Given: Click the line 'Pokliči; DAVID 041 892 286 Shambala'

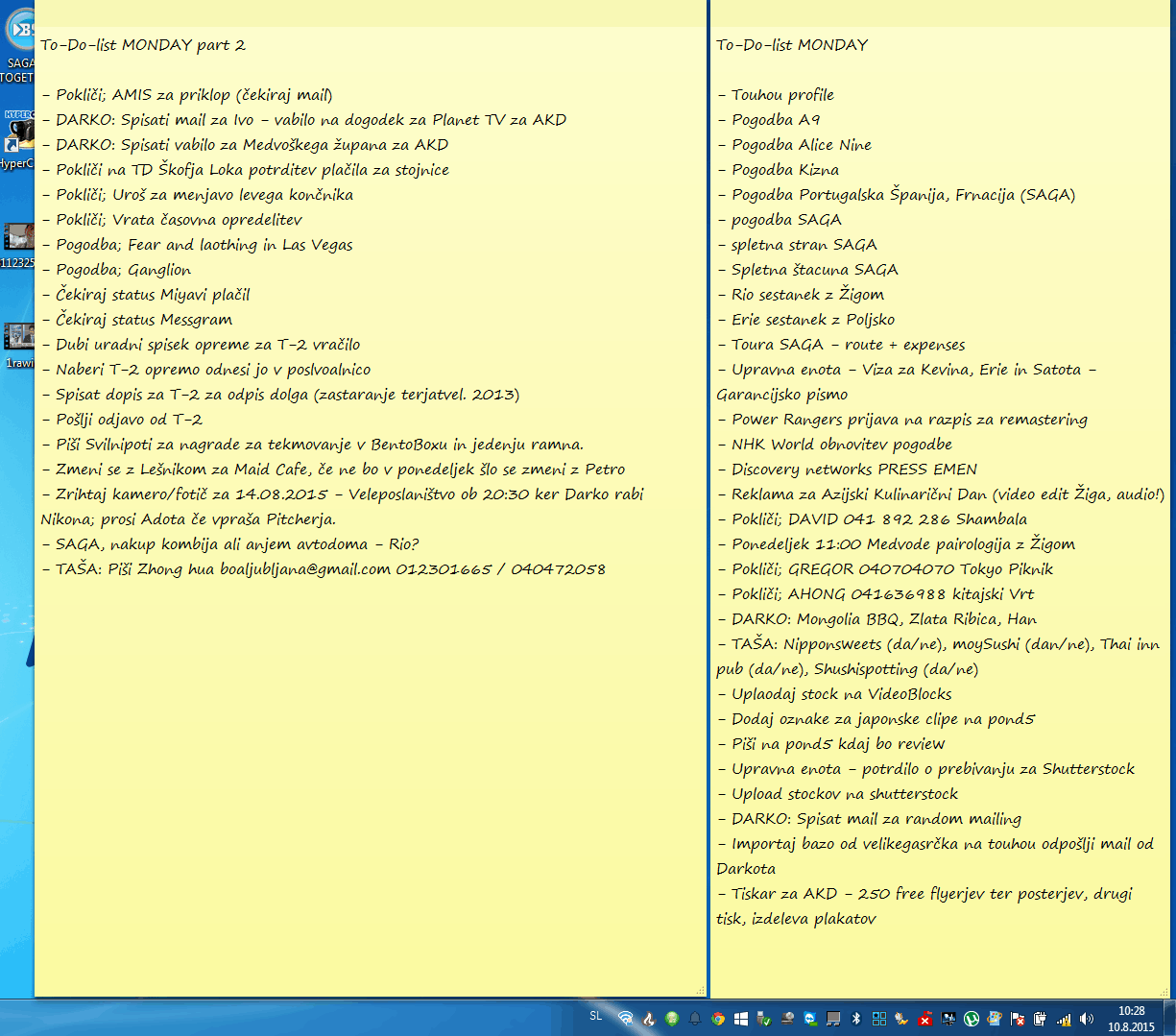Looking at the screenshot, I should [x=872, y=519].
